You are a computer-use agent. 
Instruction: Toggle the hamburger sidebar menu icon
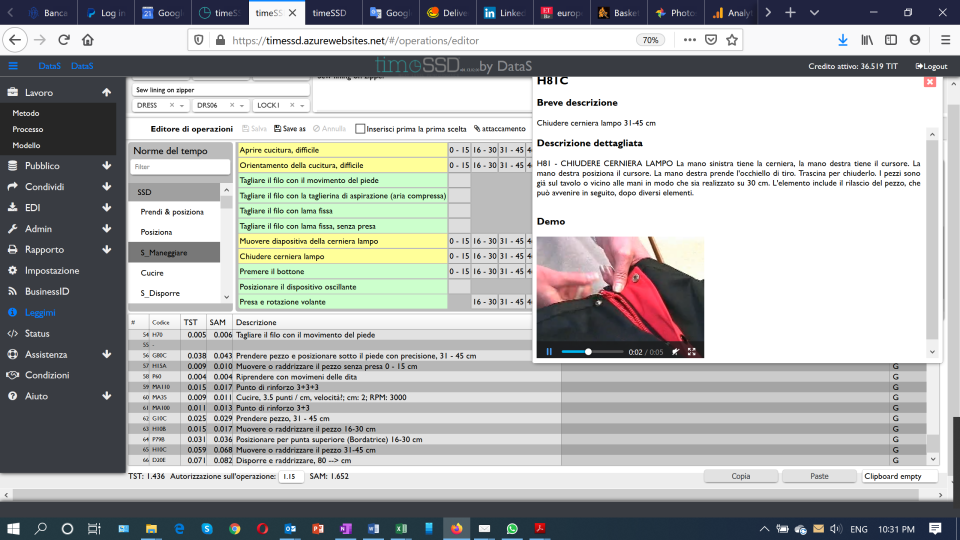[x=13, y=66]
